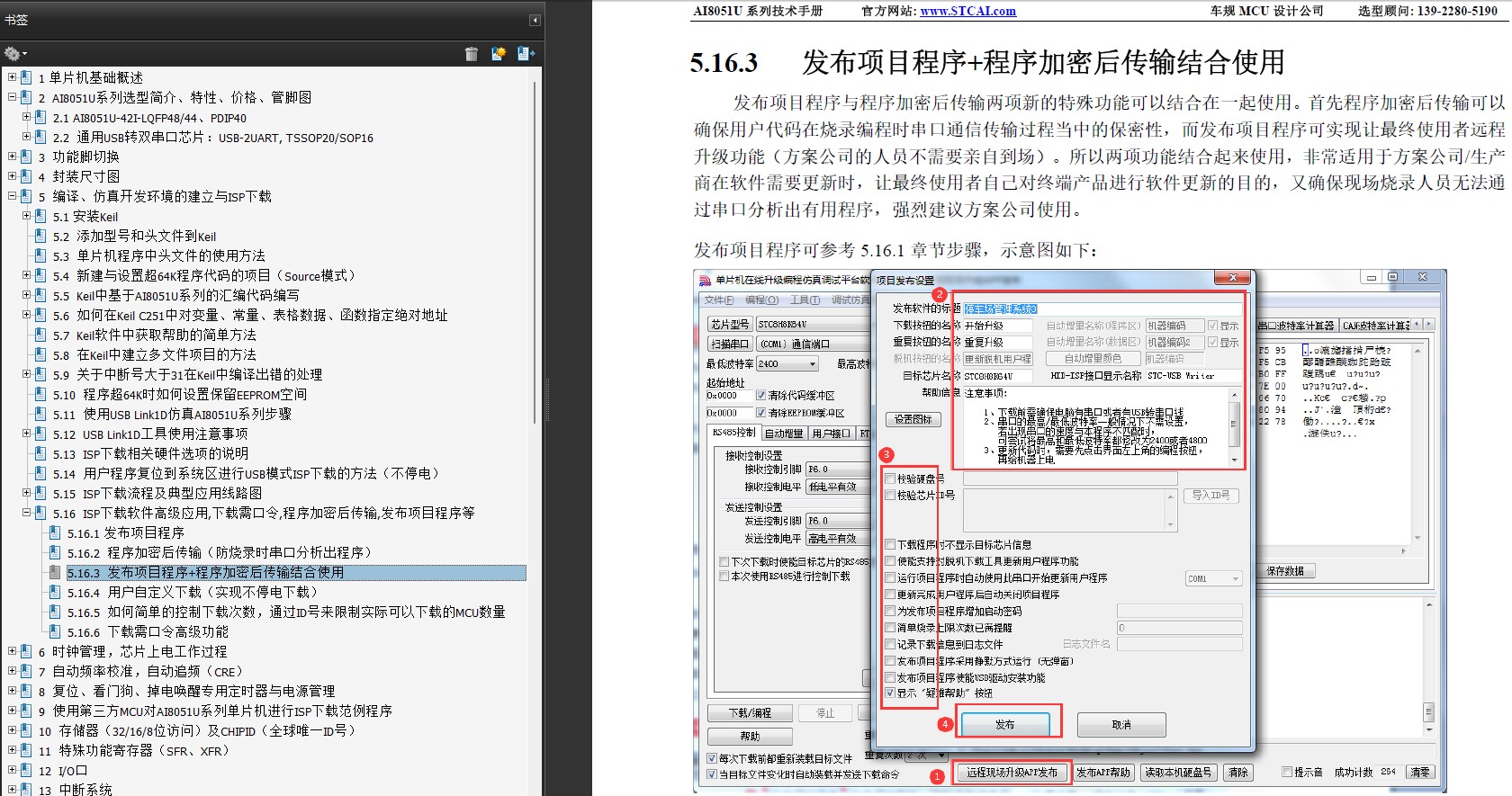Click the delete bookmark trash icon
1512x796 pixels.
[x=472, y=54]
